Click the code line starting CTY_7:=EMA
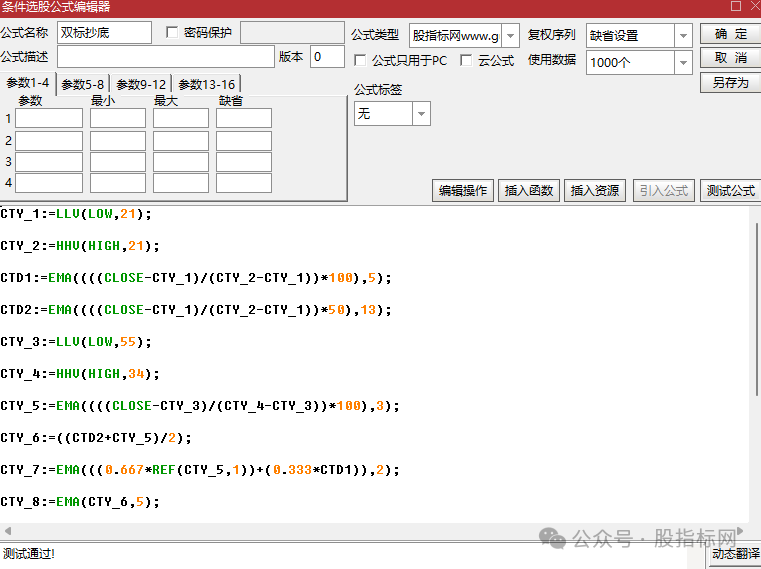The height and width of the screenshot is (569, 761). coord(200,470)
